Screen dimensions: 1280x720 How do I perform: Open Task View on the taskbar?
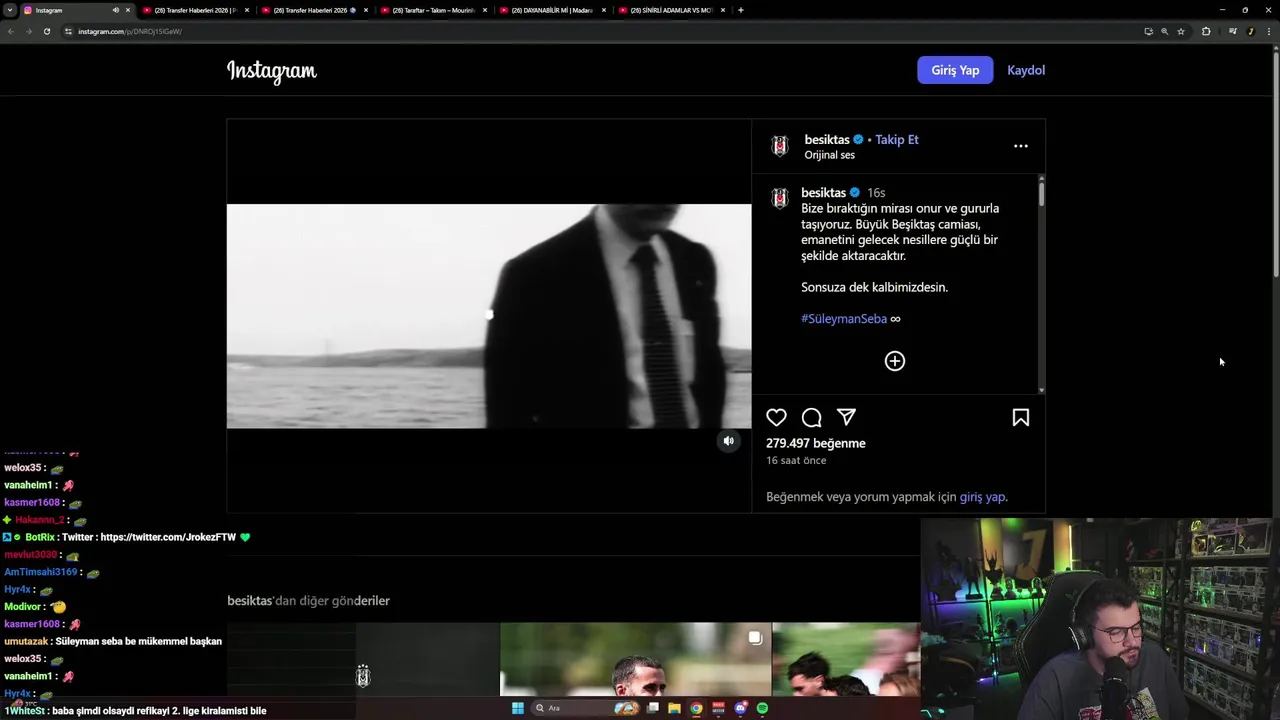click(x=653, y=708)
